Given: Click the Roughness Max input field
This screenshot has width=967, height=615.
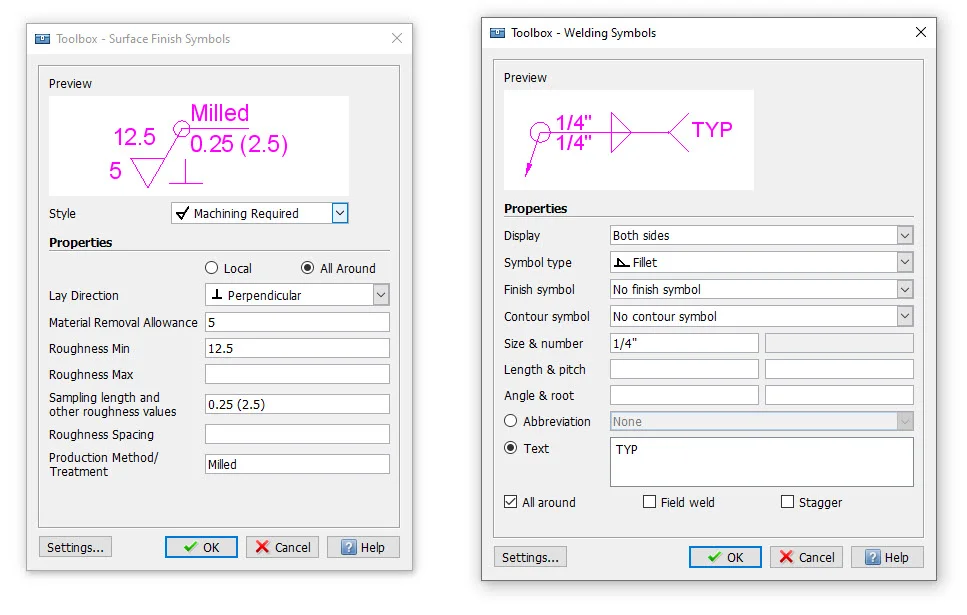Looking at the screenshot, I should pos(297,374).
